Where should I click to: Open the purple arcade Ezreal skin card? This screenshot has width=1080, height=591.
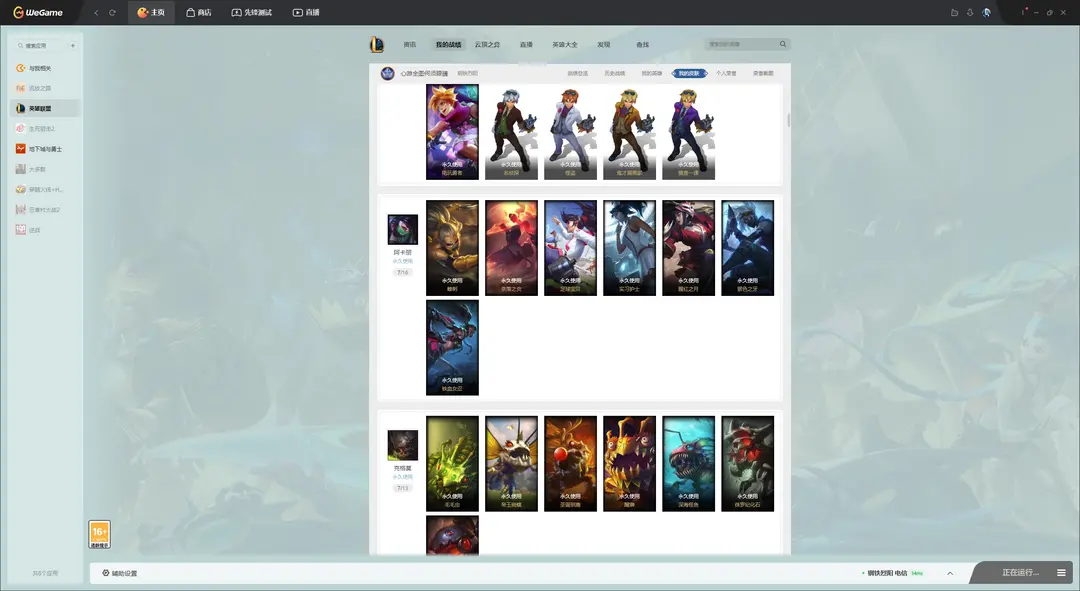pyautogui.click(x=453, y=132)
